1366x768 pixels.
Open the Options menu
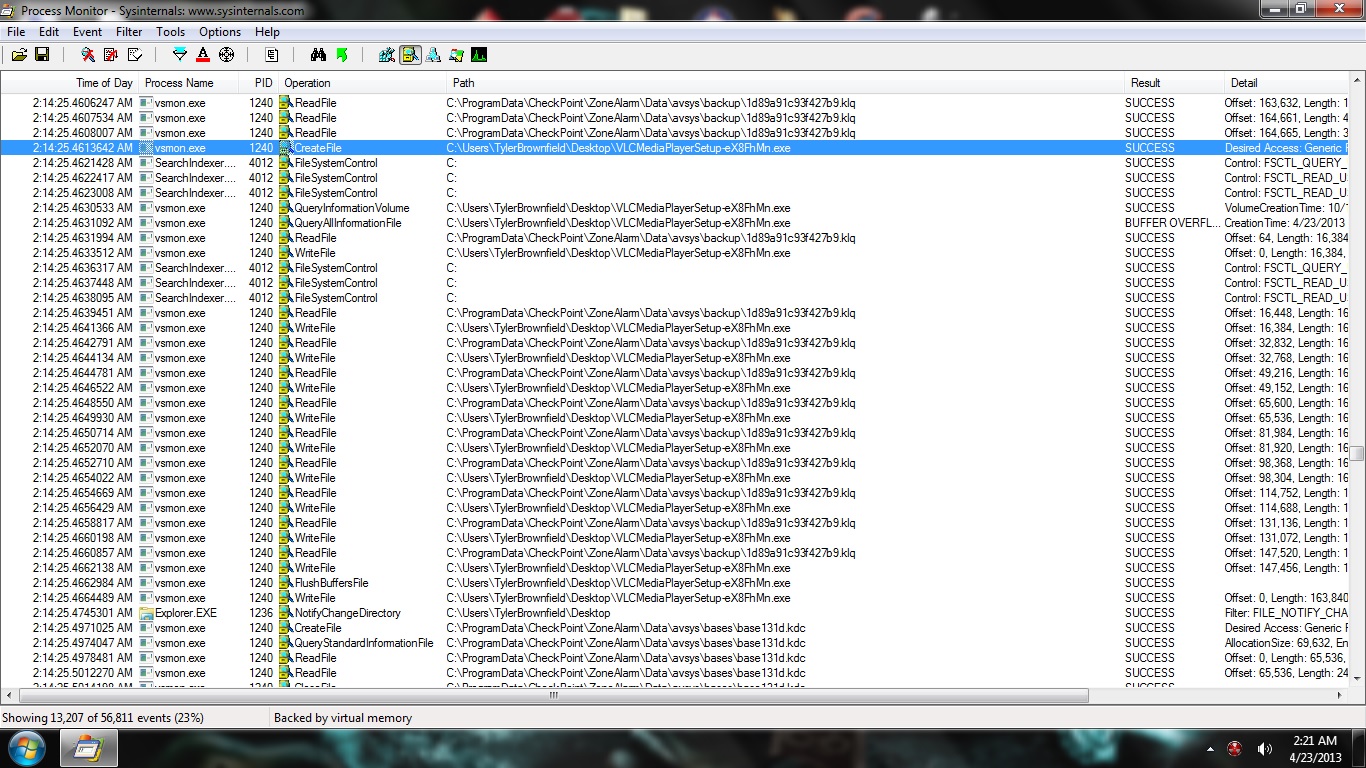coord(220,32)
